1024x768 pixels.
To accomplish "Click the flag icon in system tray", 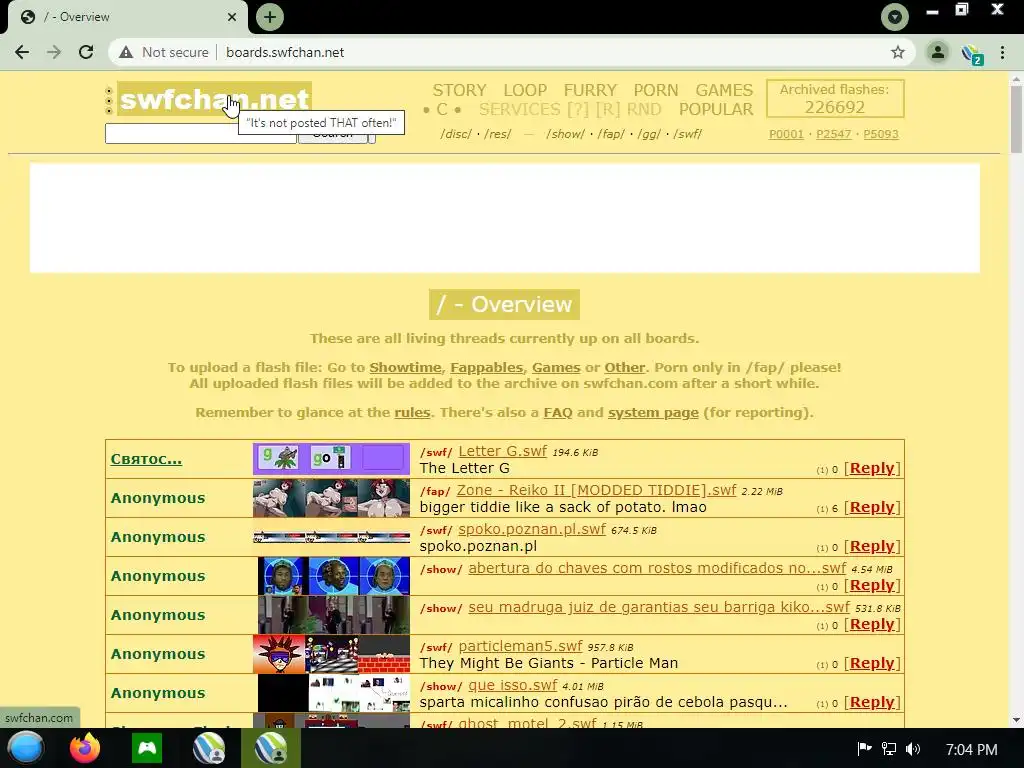I will [x=864, y=748].
